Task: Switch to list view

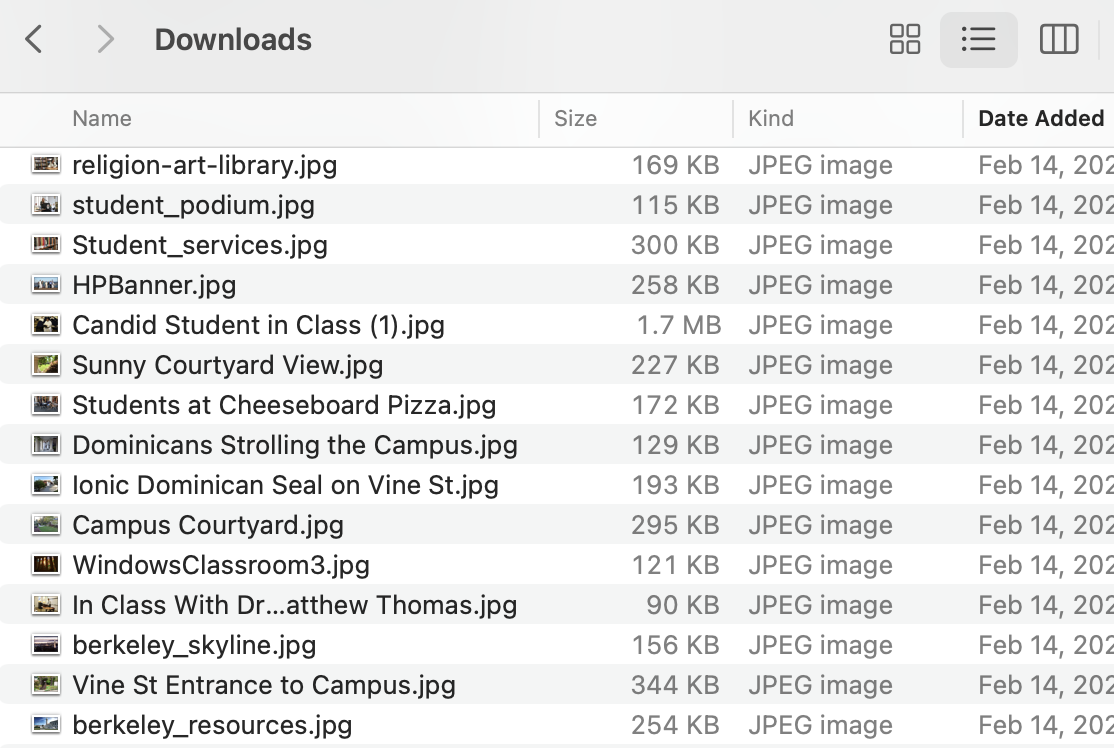Action: (x=978, y=40)
